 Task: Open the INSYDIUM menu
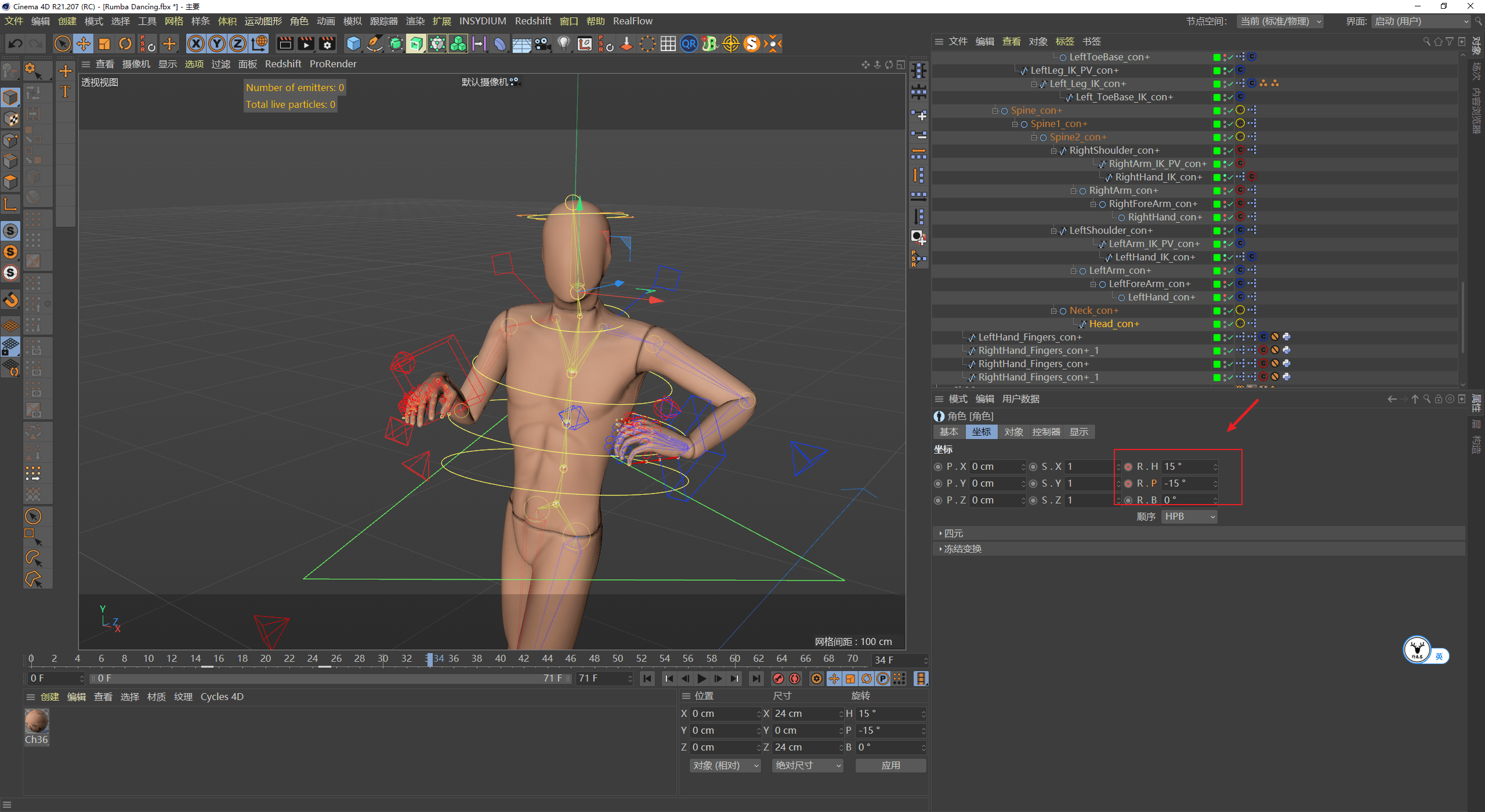pos(483,21)
